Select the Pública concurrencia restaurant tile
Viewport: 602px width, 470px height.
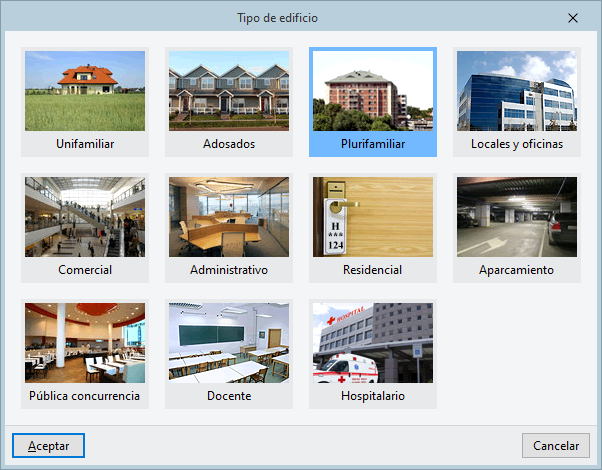click(85, 354)
